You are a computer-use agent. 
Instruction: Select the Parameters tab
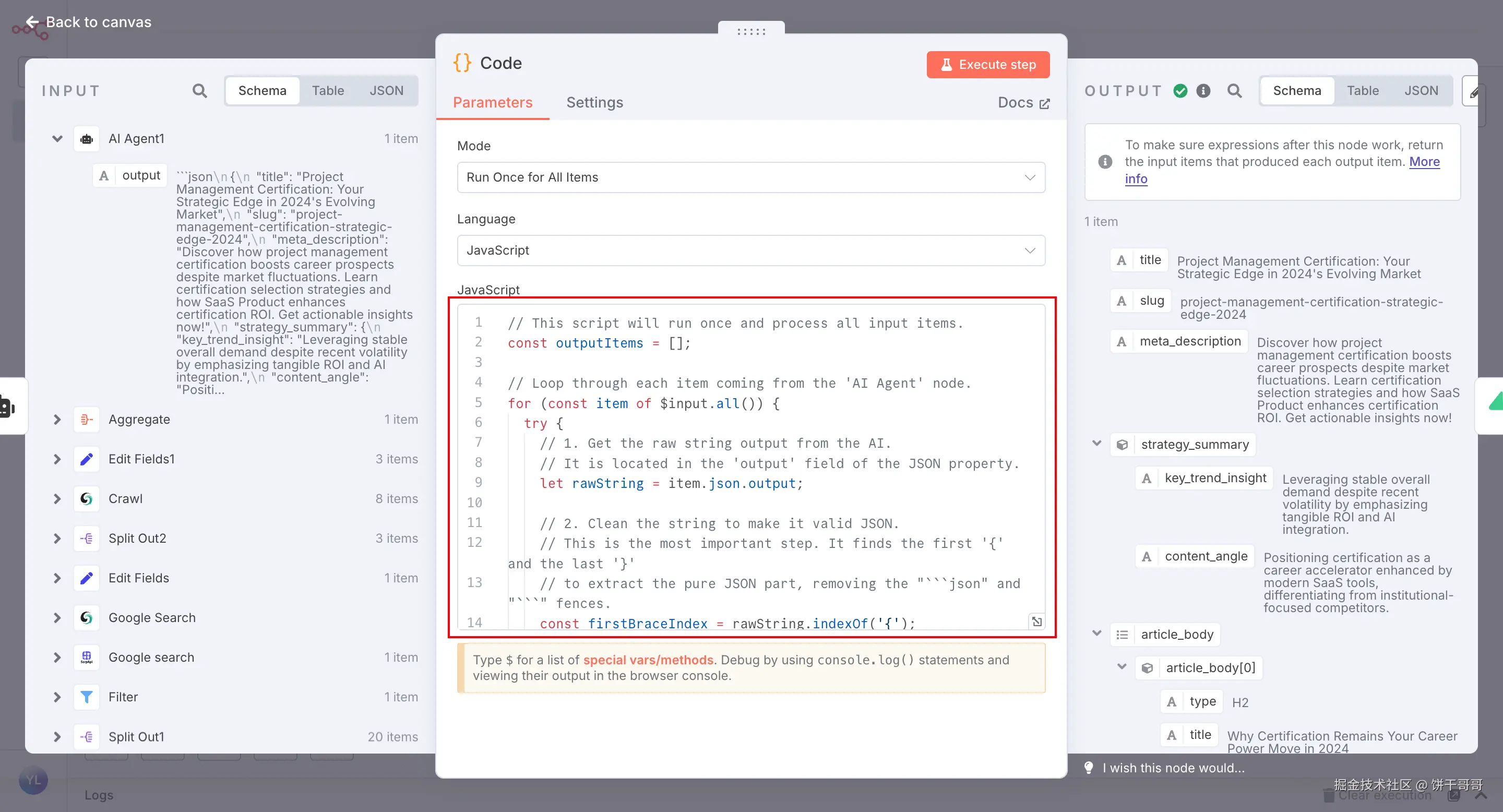[493, 102]
